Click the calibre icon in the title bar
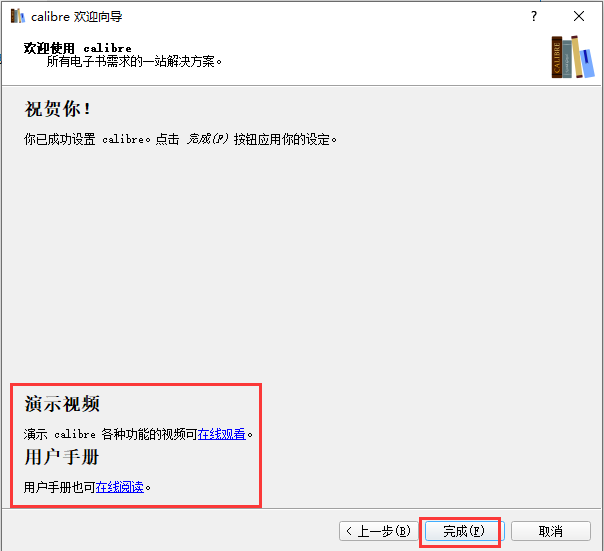The height and width of the screenshot is (551, 604). click(16, 17)
